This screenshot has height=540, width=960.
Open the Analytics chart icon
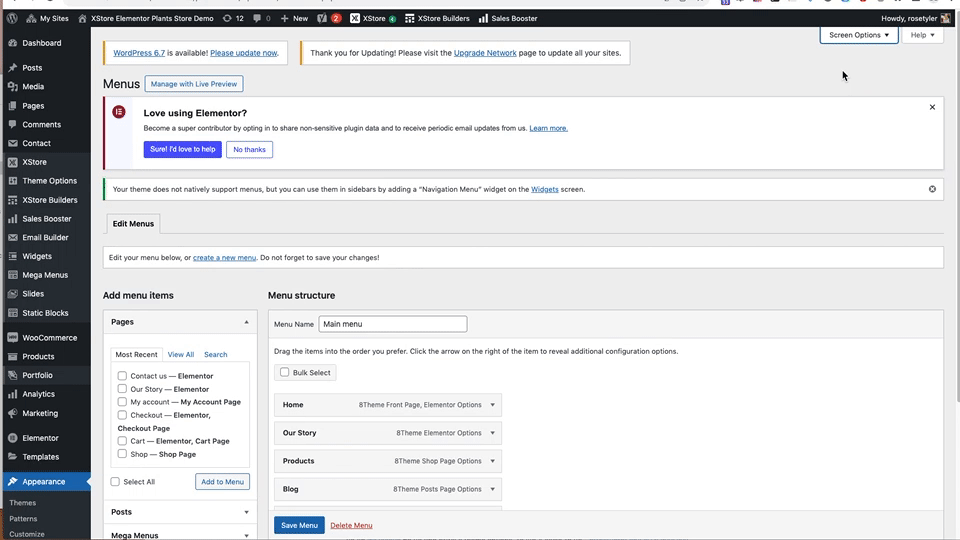tap(13, 394)
